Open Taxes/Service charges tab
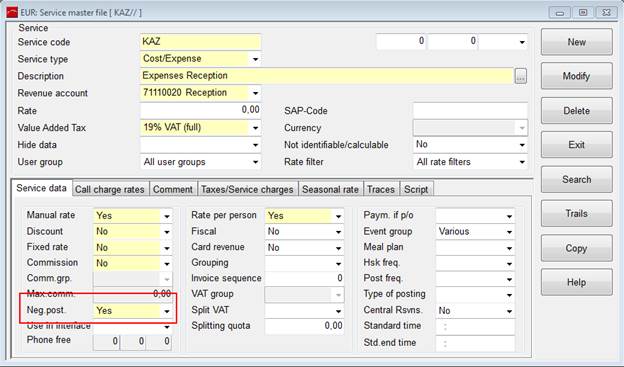Image resolution: width=624 pixels, height=367 pixels. click(247, 189)
